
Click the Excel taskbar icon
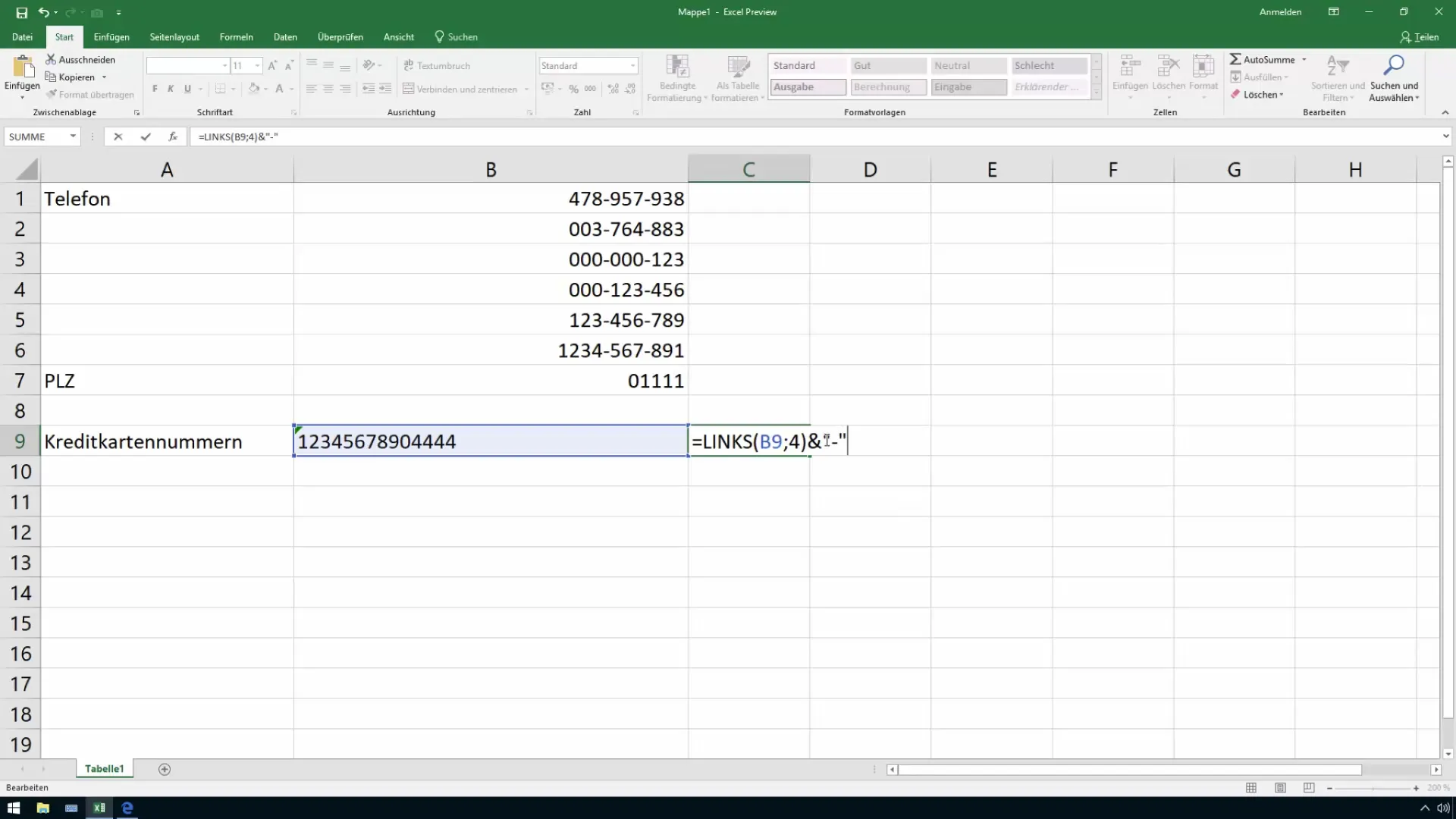point(98,808)
